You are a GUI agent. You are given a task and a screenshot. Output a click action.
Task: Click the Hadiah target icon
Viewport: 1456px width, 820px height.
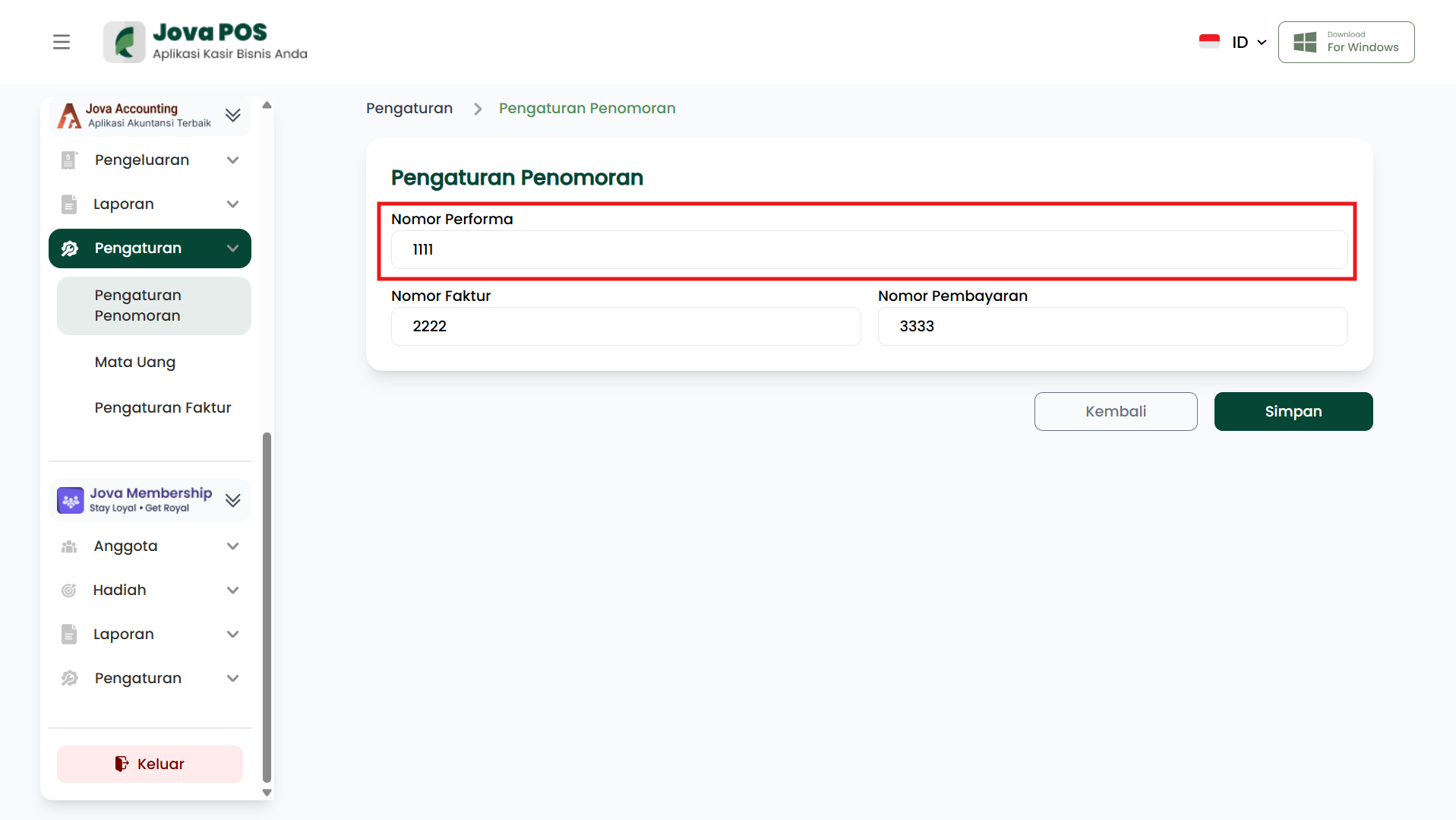[x=69, y=590]
